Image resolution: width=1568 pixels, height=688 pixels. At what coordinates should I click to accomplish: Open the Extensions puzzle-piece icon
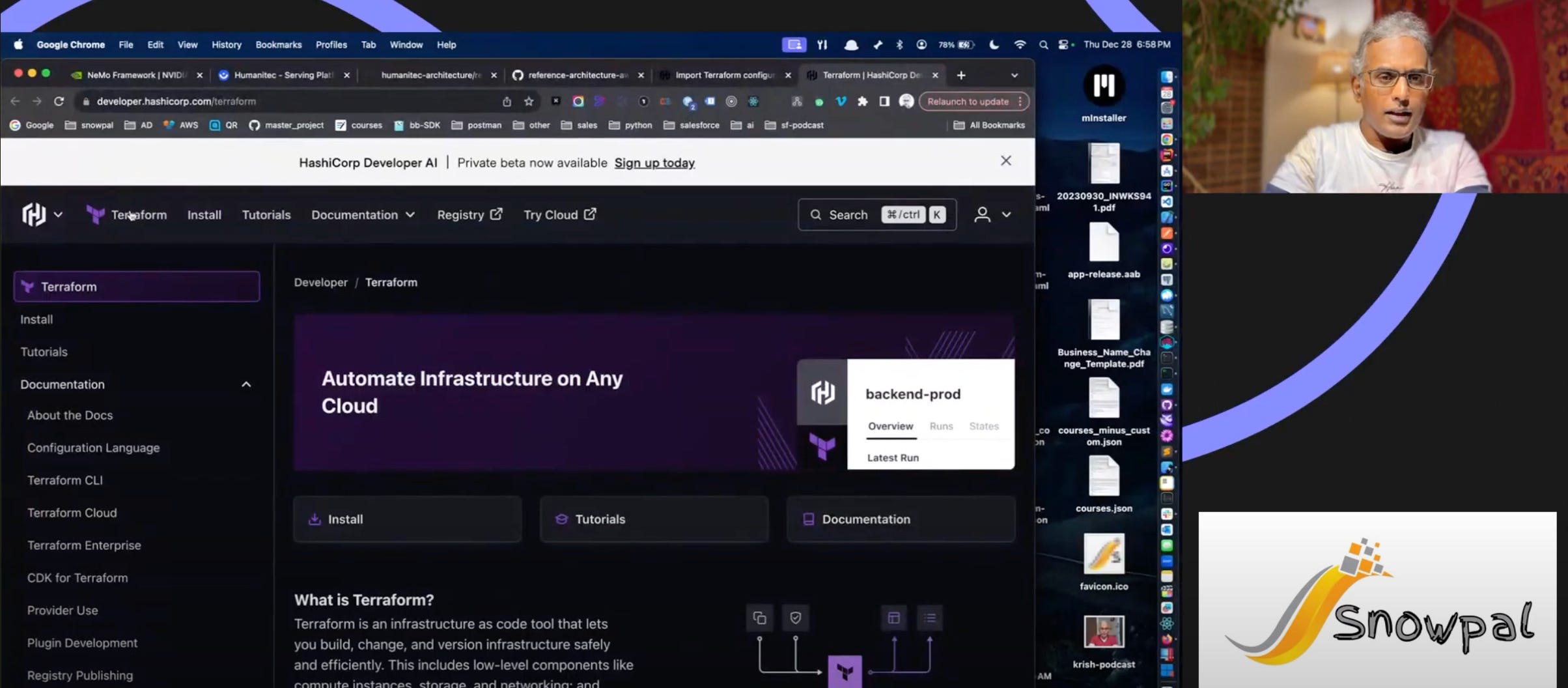point(863,101)
